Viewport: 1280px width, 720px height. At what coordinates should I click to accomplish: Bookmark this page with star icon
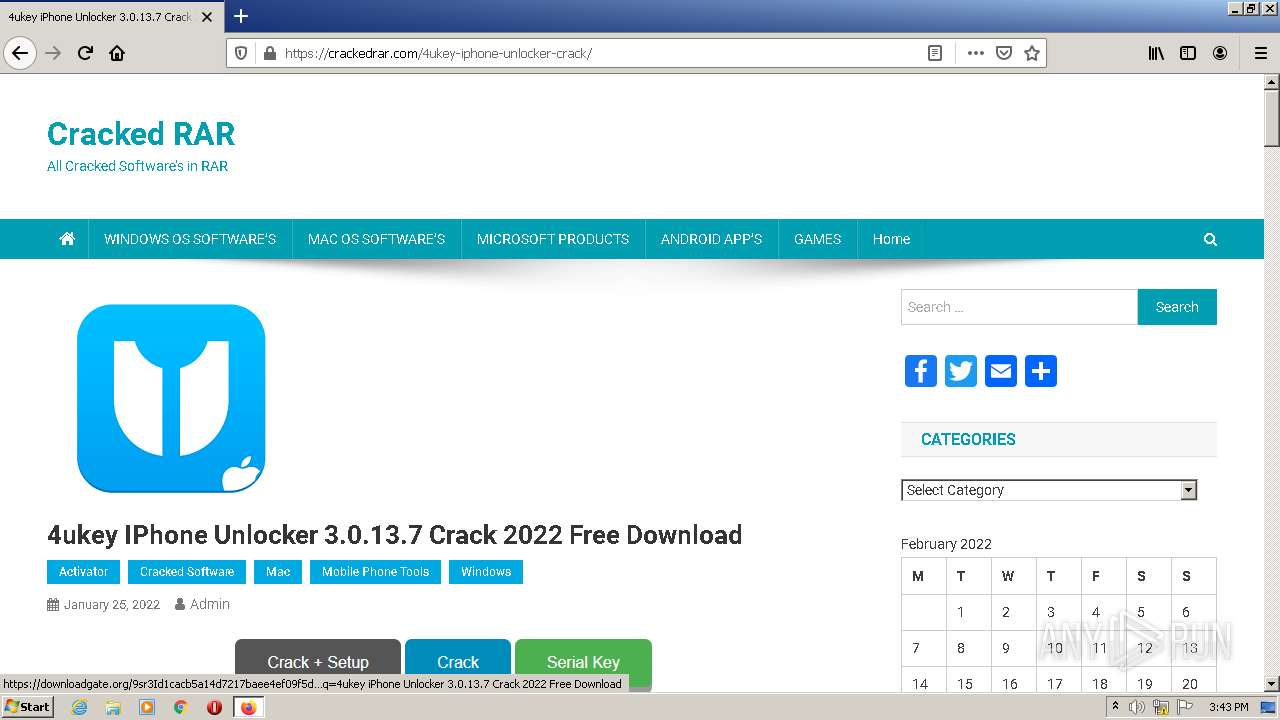click(x=1032, y=53)
